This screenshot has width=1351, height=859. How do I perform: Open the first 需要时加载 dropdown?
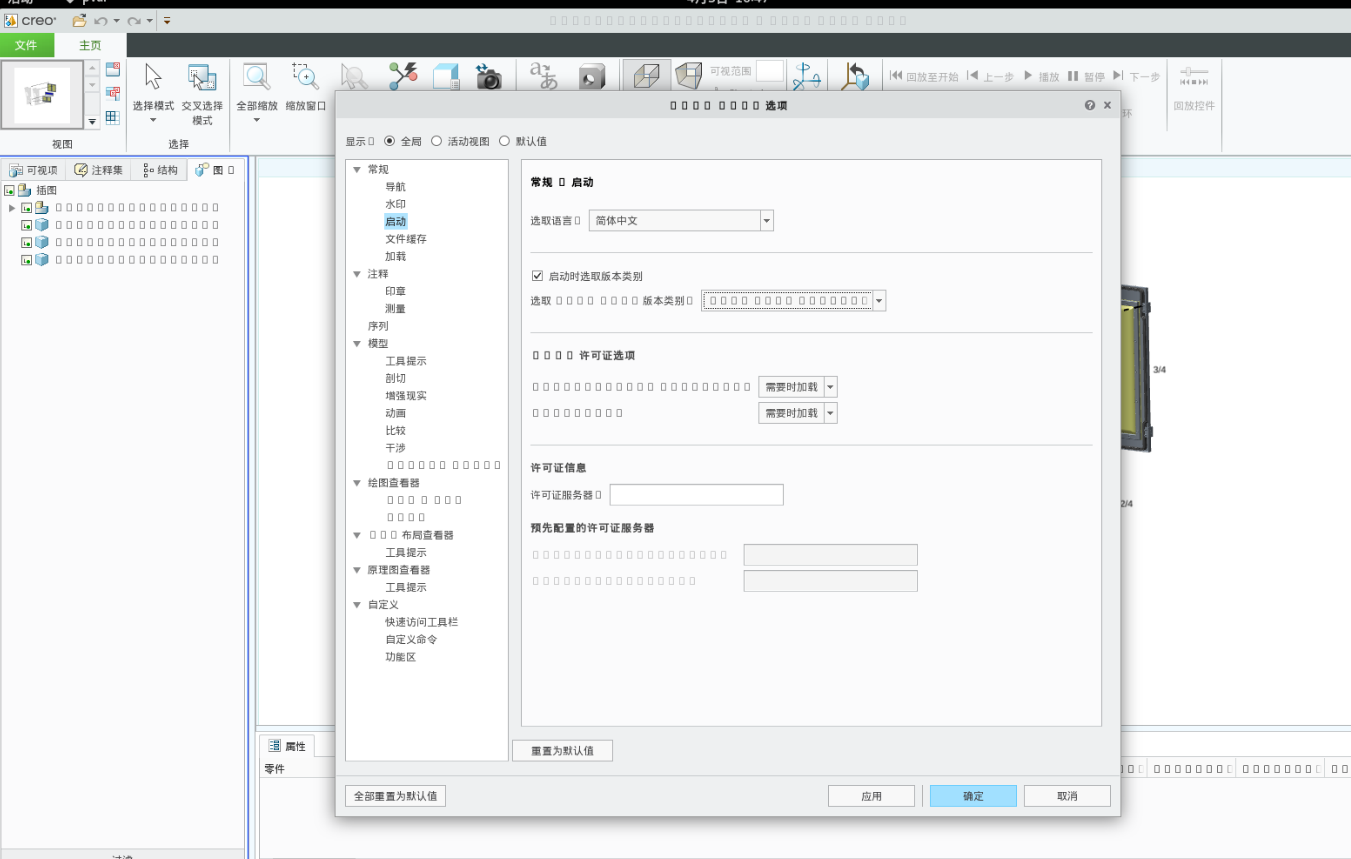coord(830,387)
